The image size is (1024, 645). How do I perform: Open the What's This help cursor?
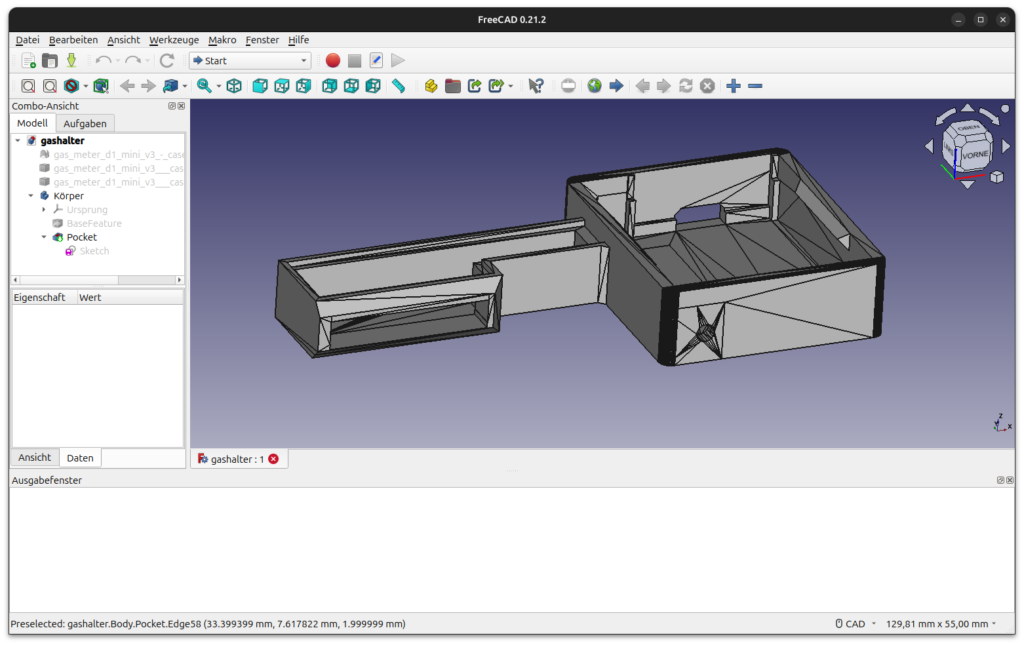coord(536,86)
